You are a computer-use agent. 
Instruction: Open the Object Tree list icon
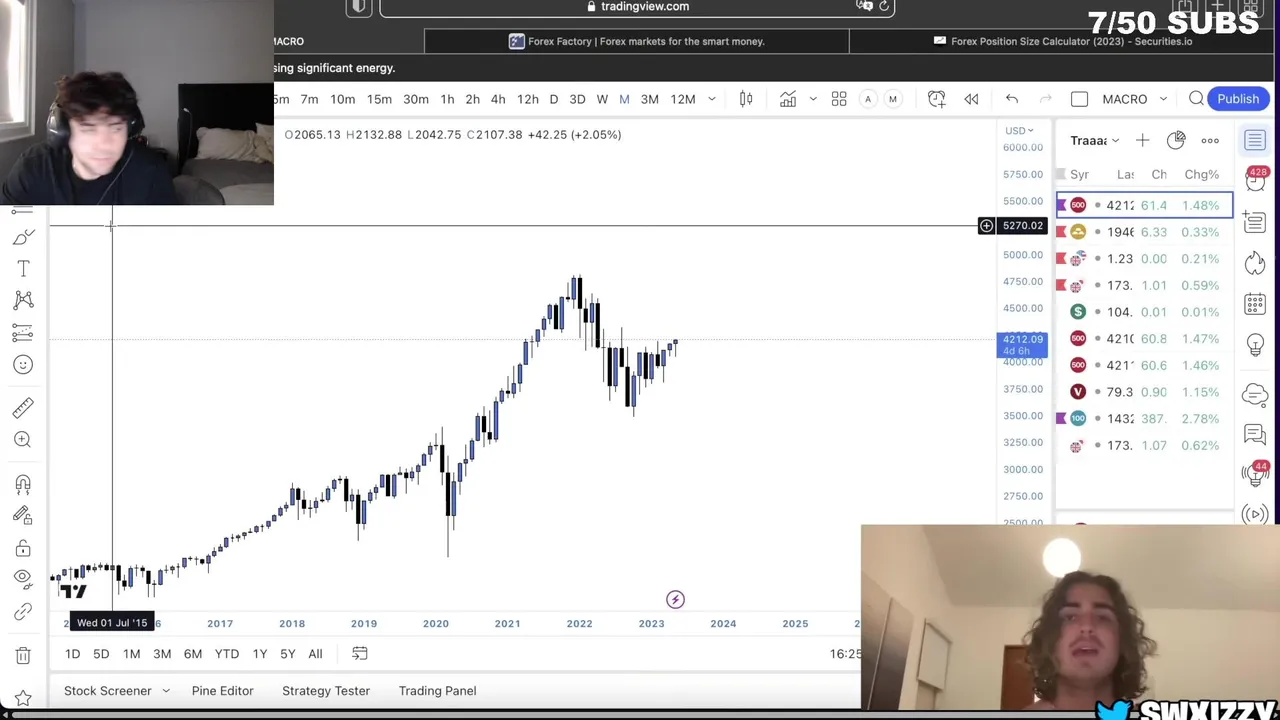tap(1255, 224)
